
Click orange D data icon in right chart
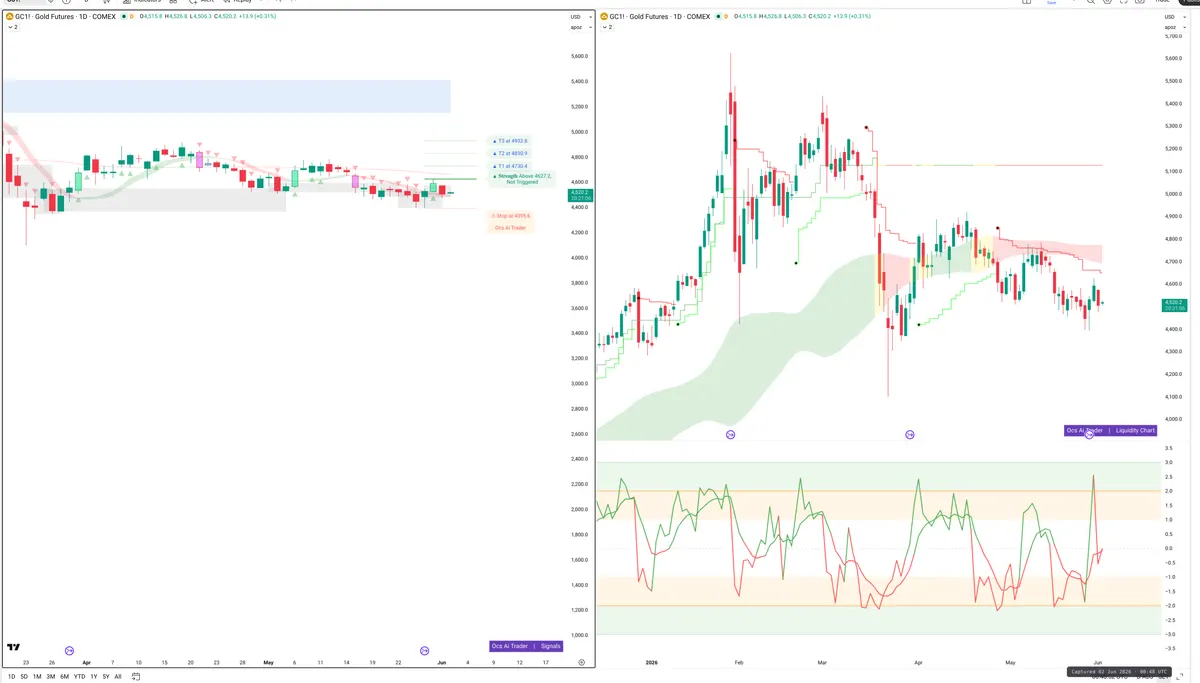point(728,17)
